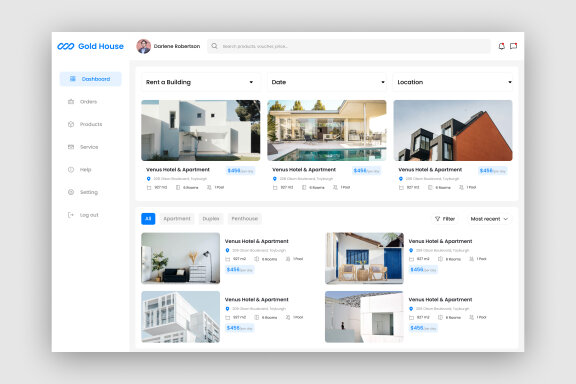
Task: Go to Dashboard in sidebar
Action: pyautogui.click(x=90, y=79)
